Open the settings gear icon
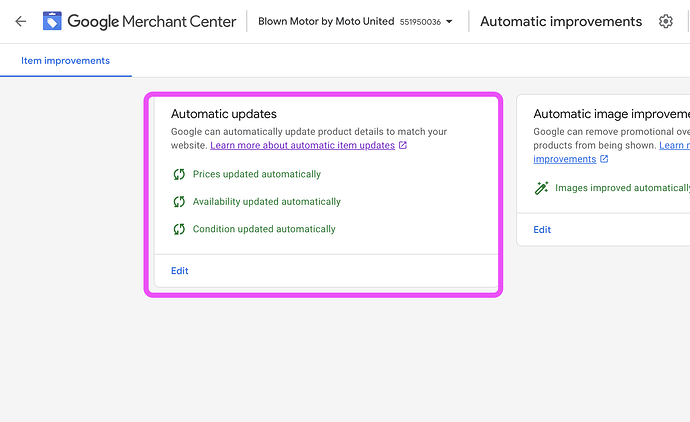The image size is (690, 422). pos(666,21)
